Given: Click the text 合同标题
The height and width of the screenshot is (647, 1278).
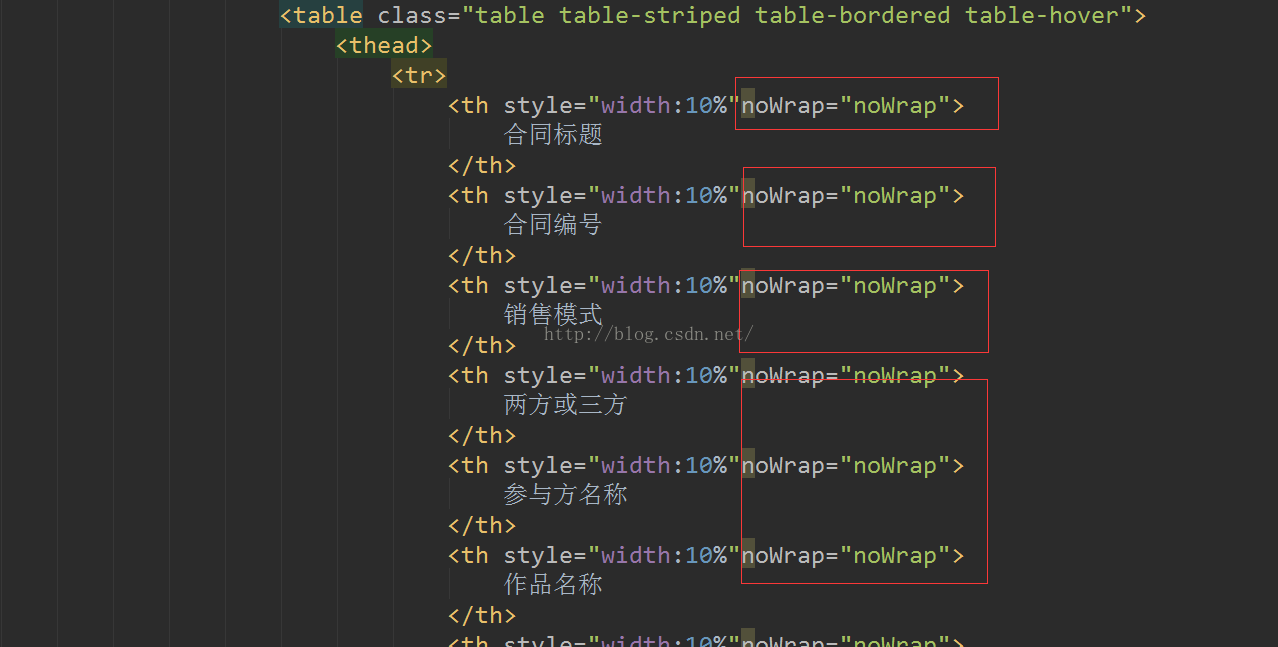Looking at the screenshot, I should point(553,135).
